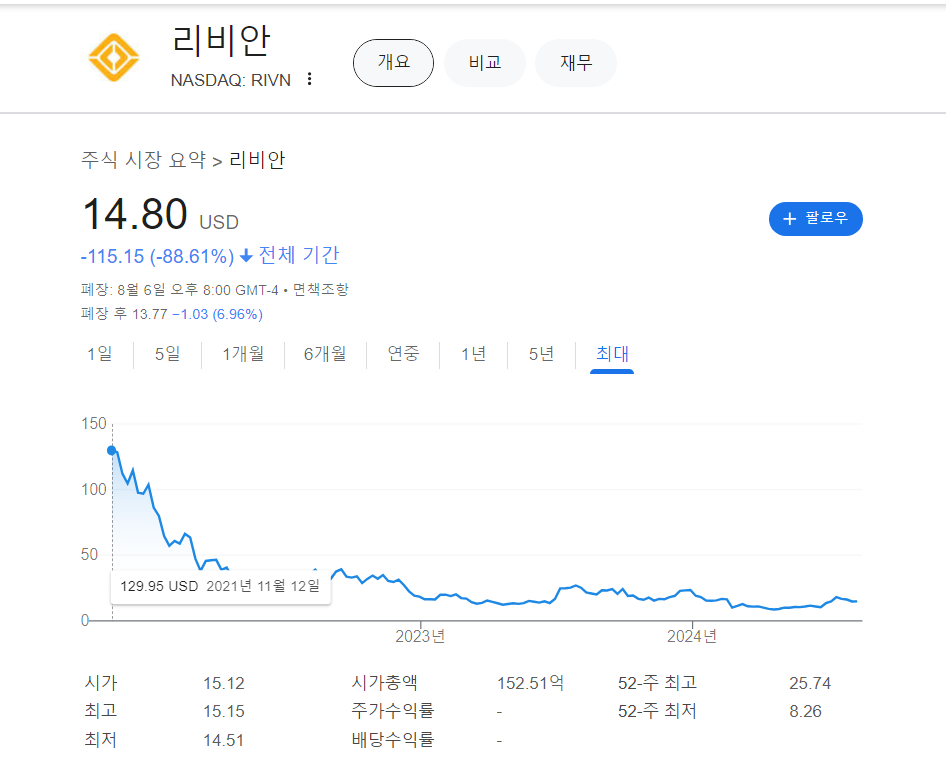Select the 5년 chart range

click(541, 354)
